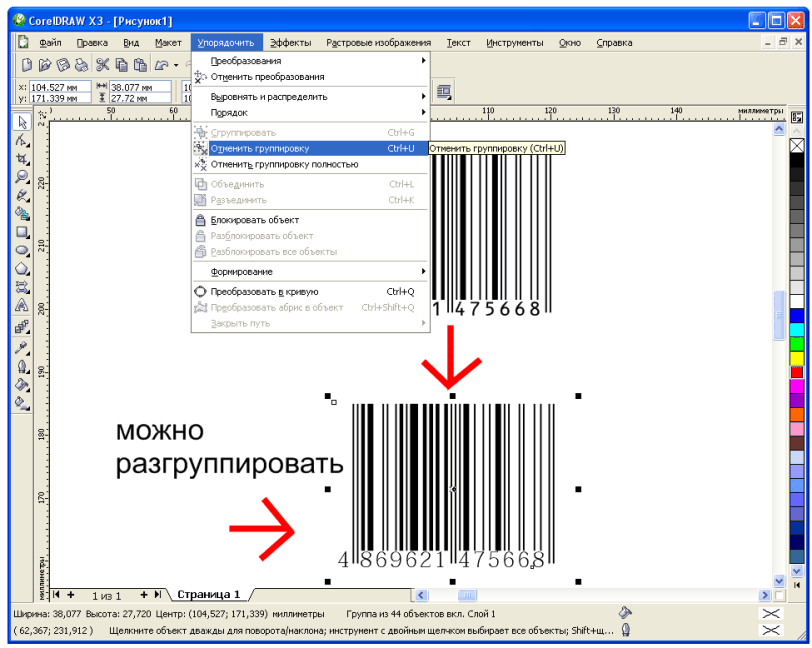
Task: Click vertical scrollbar up arrow
Action: tap(779, 129)
